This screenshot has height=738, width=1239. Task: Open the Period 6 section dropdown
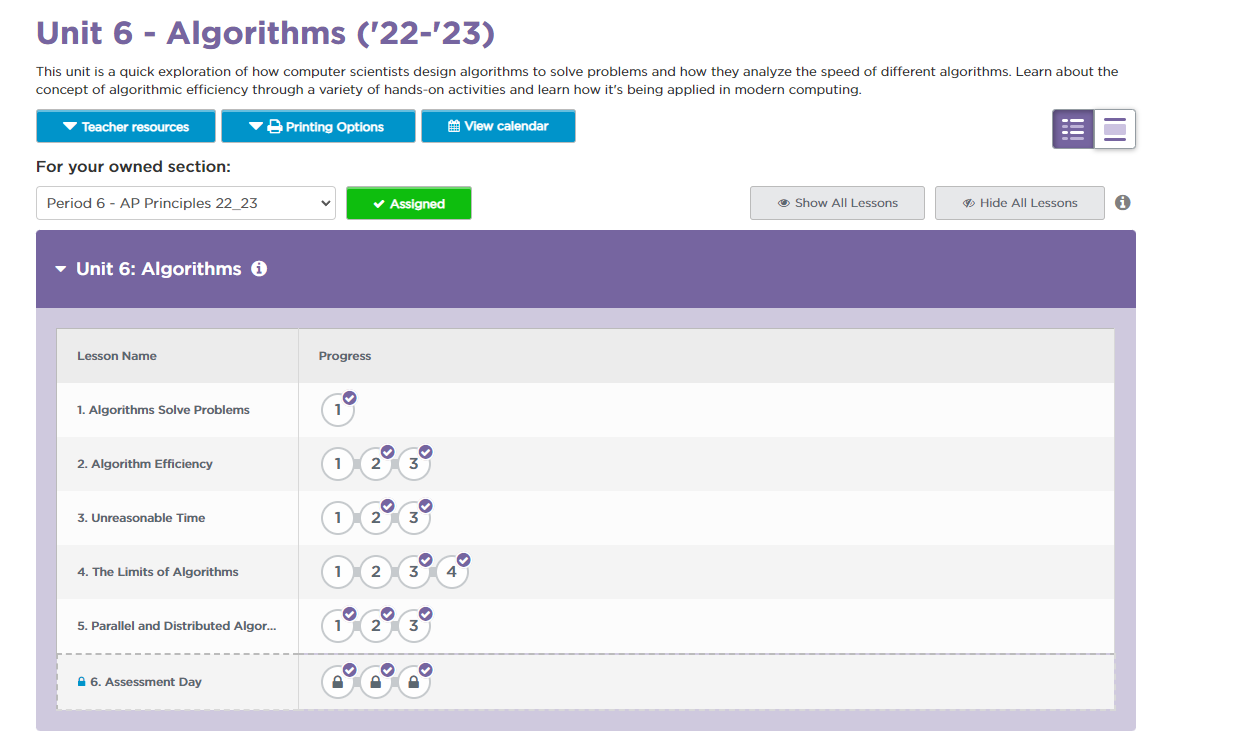(186, 203)
